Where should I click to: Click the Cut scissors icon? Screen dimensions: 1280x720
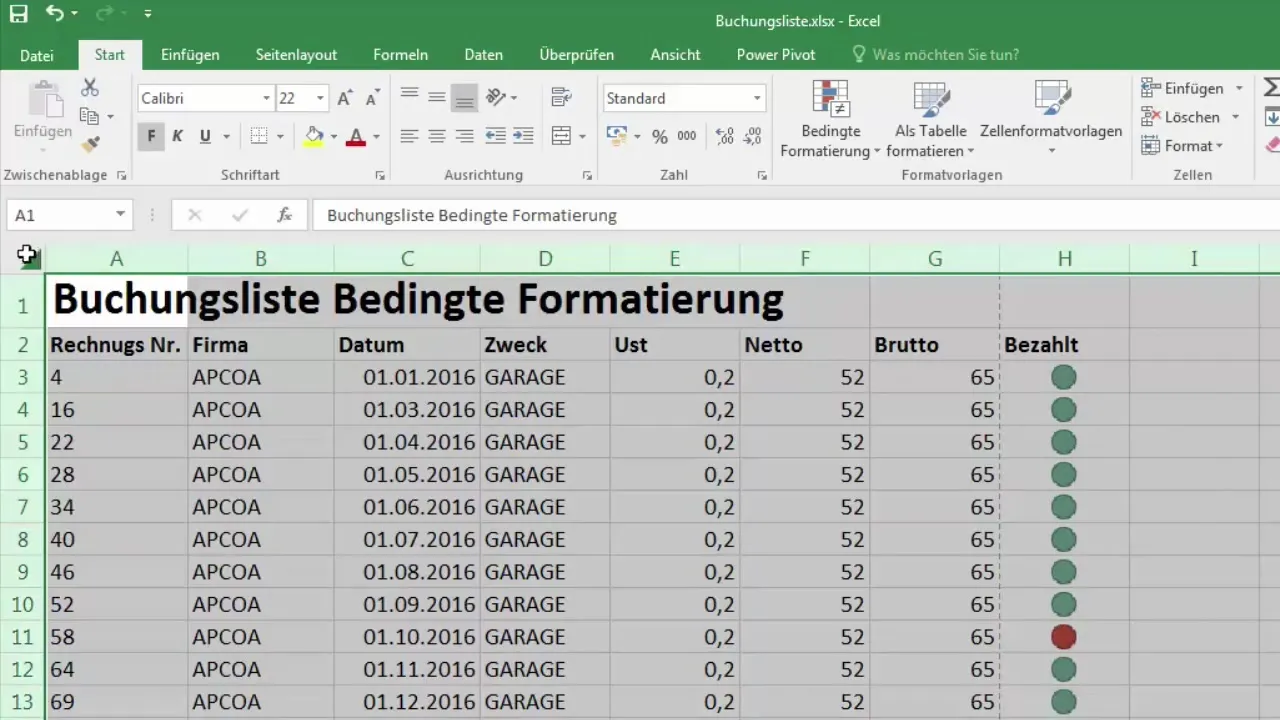coord(90,89)
